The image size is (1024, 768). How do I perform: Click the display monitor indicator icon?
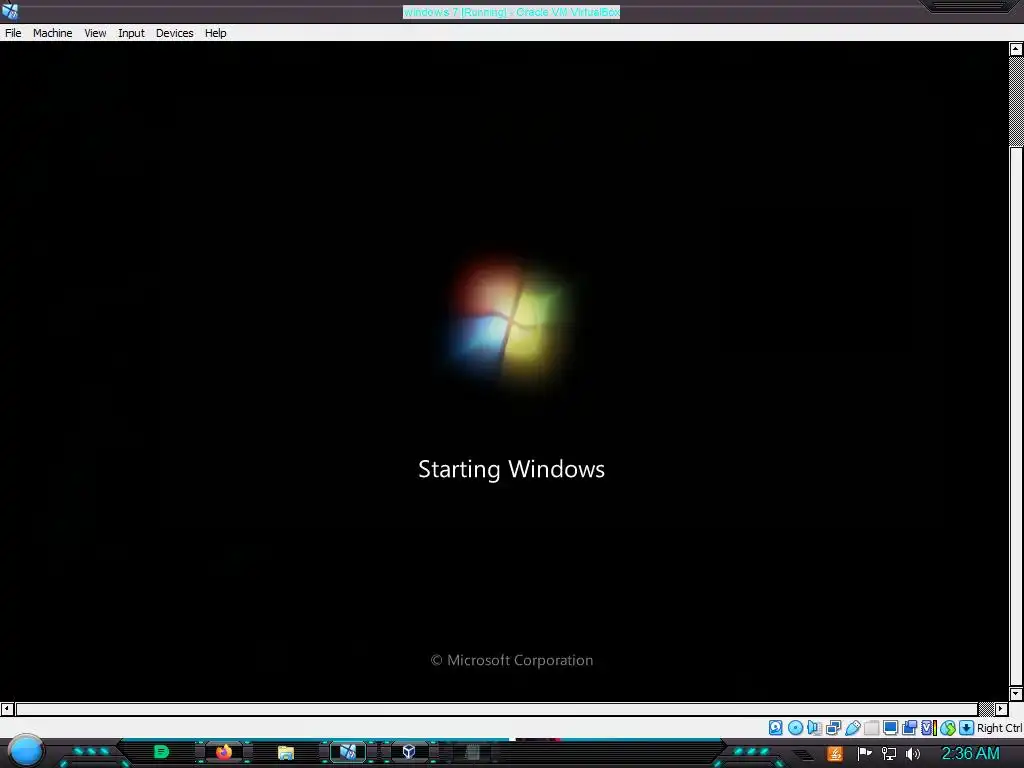tap(890, 728)
